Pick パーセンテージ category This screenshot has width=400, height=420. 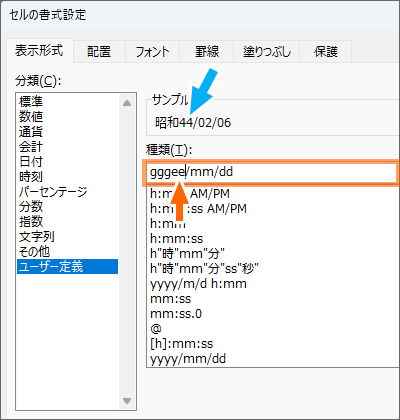pyautogui.click(x=67, y=191)
